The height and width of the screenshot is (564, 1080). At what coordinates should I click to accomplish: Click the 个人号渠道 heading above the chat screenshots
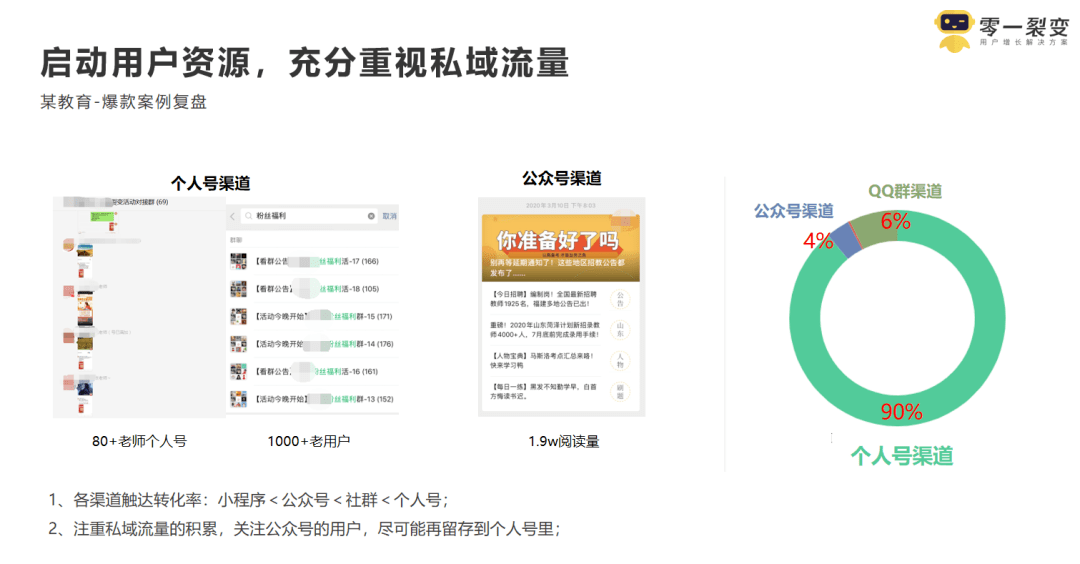coord(210,183)
